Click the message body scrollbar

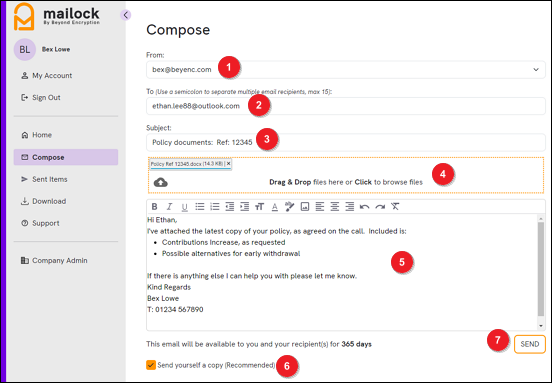click(x=541, y=269)
